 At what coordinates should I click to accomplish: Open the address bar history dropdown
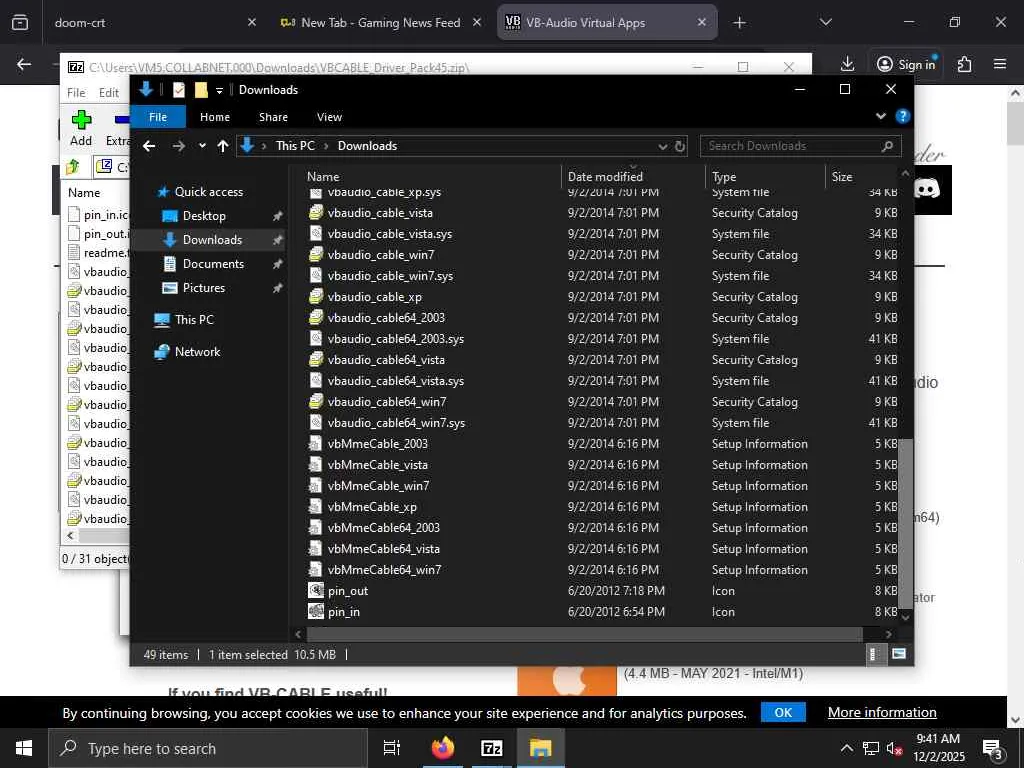(x=663, y=146)
